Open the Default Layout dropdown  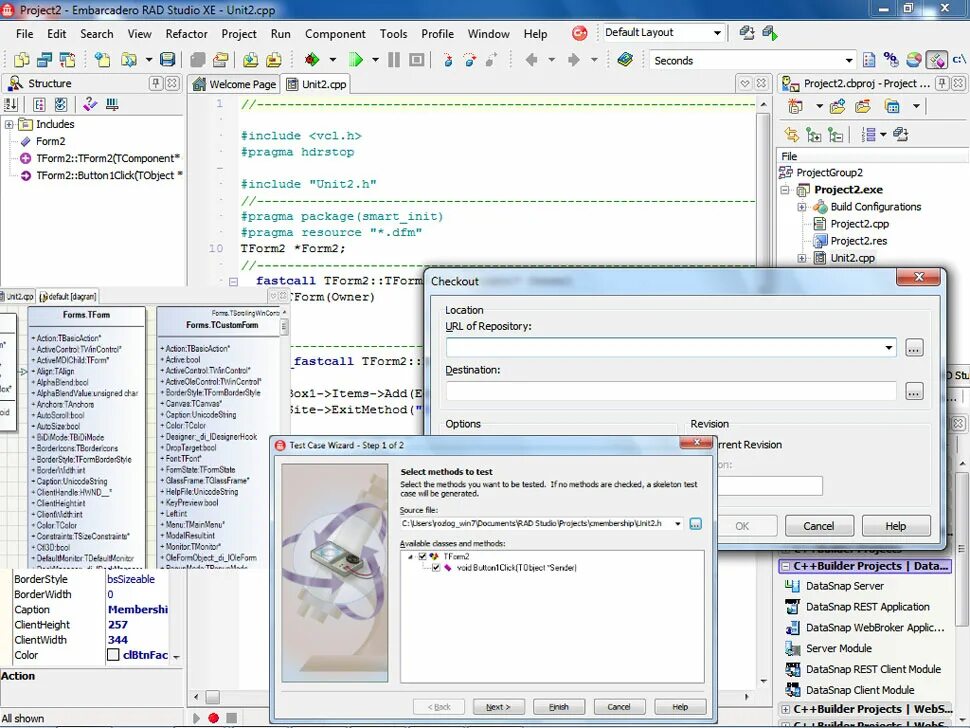718,33
